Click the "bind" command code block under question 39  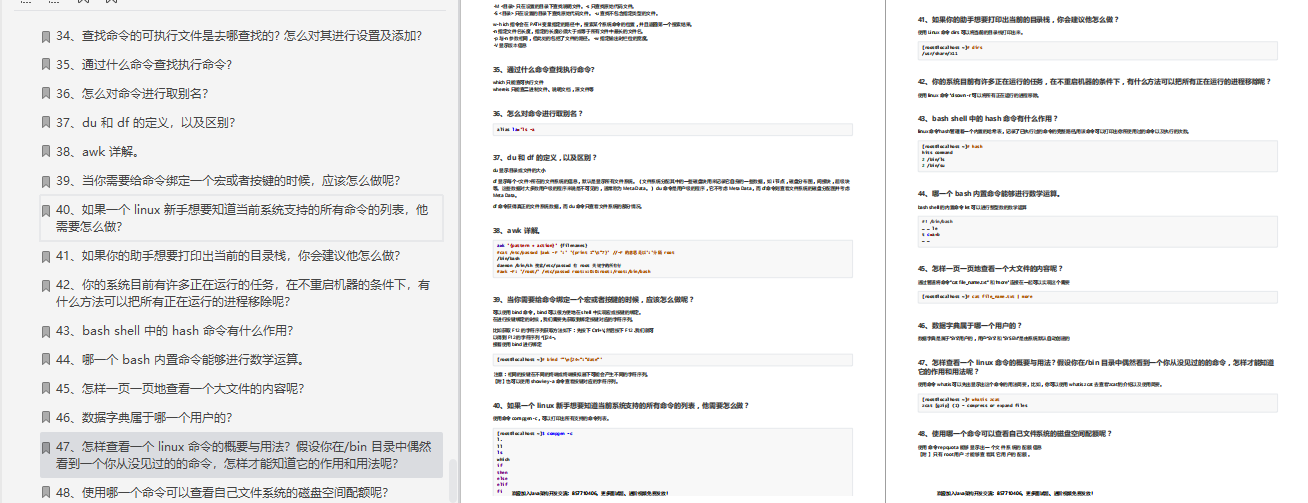tap(673, 358)
